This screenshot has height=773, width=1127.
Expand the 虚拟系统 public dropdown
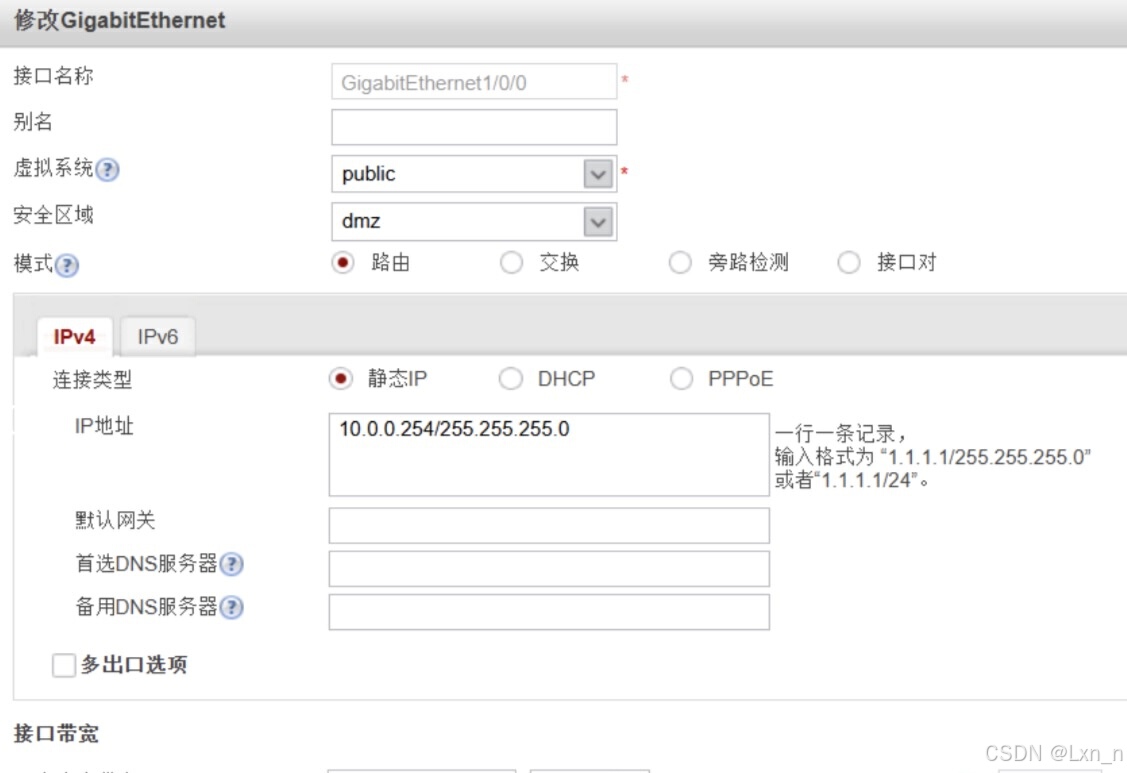[598, 174]
